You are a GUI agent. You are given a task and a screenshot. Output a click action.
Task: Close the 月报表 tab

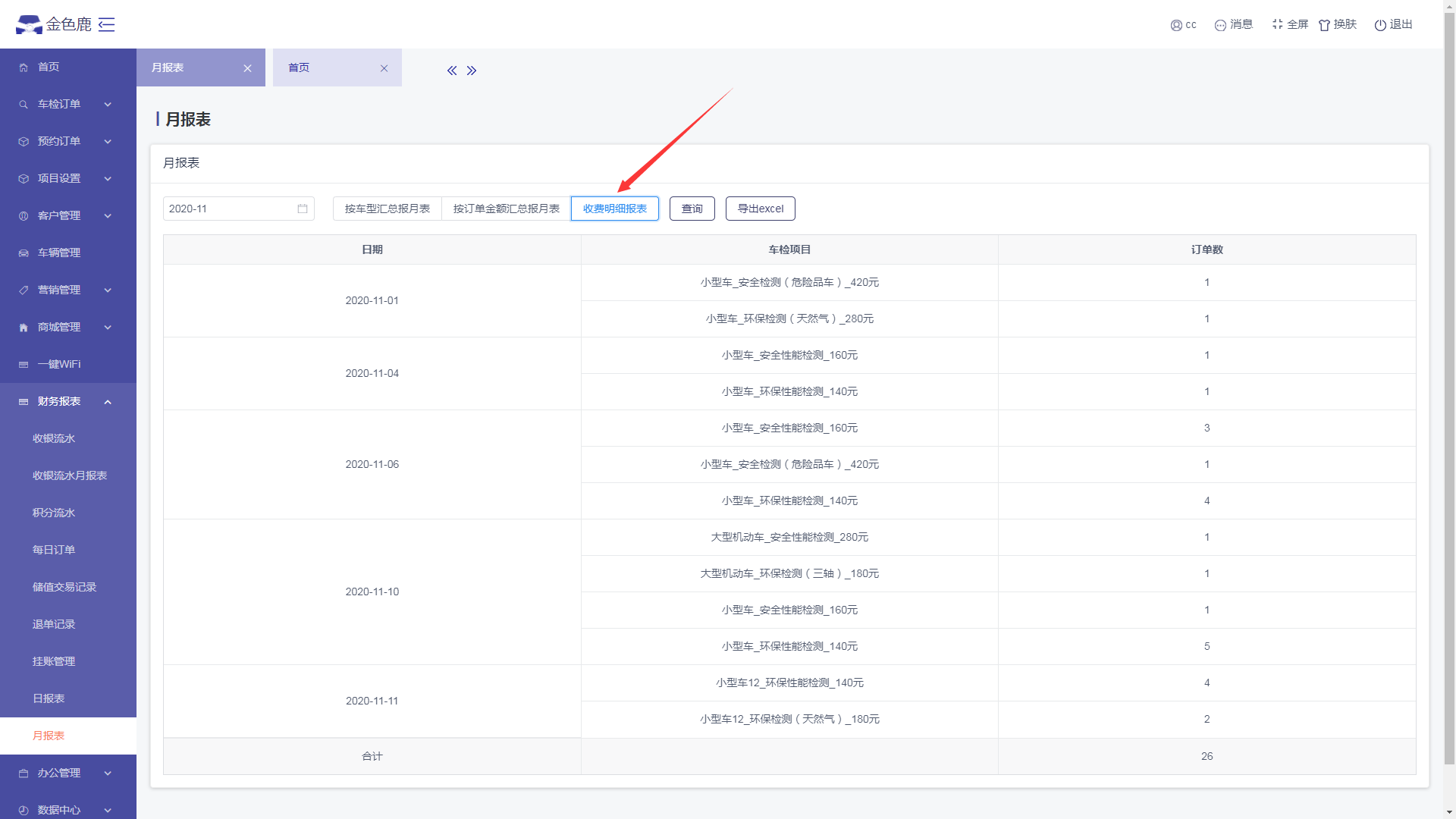(247, 68)
